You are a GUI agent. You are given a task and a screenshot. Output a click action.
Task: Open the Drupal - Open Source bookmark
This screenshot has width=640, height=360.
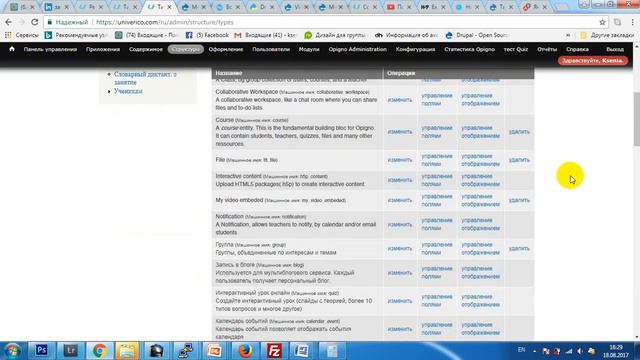(x=476, y=36)
